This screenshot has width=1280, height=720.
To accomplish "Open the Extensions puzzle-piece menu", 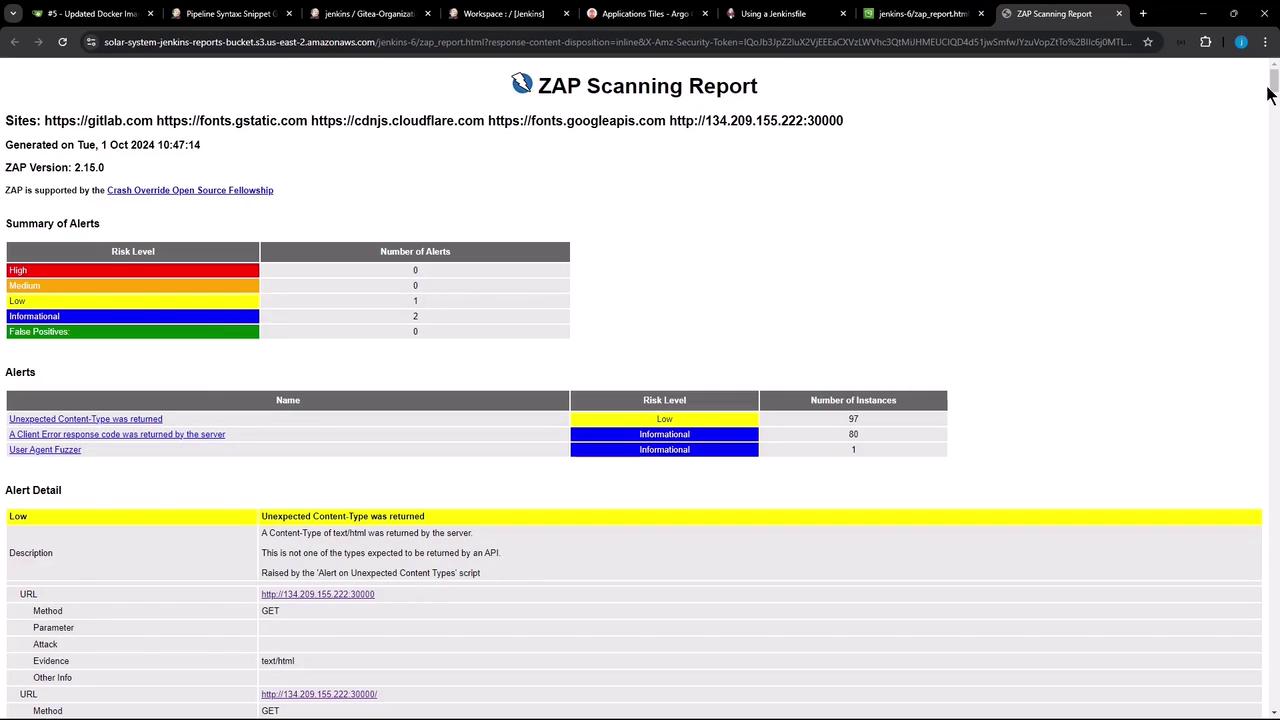I will point(1205,42).
